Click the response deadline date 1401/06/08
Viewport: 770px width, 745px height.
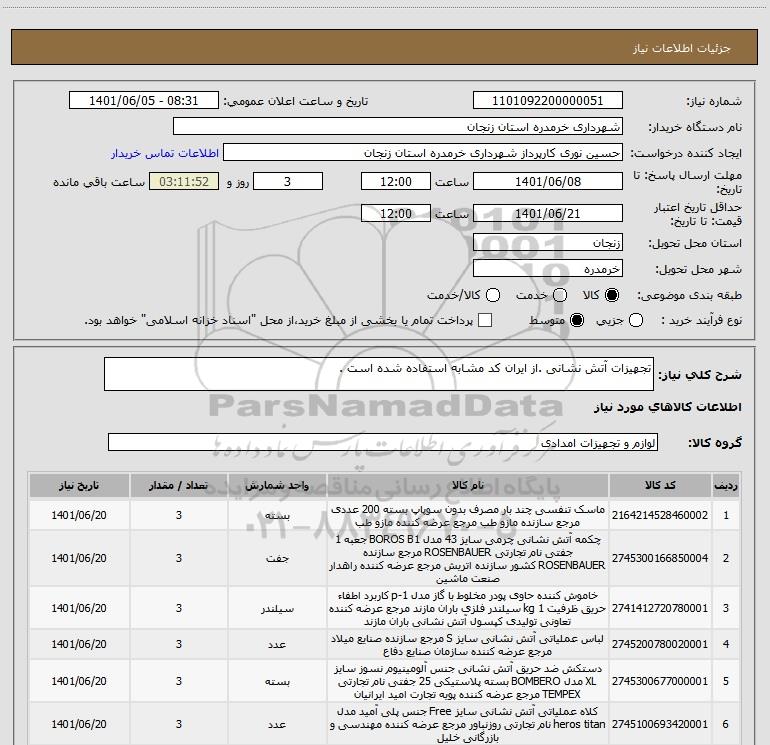(548, 181)
